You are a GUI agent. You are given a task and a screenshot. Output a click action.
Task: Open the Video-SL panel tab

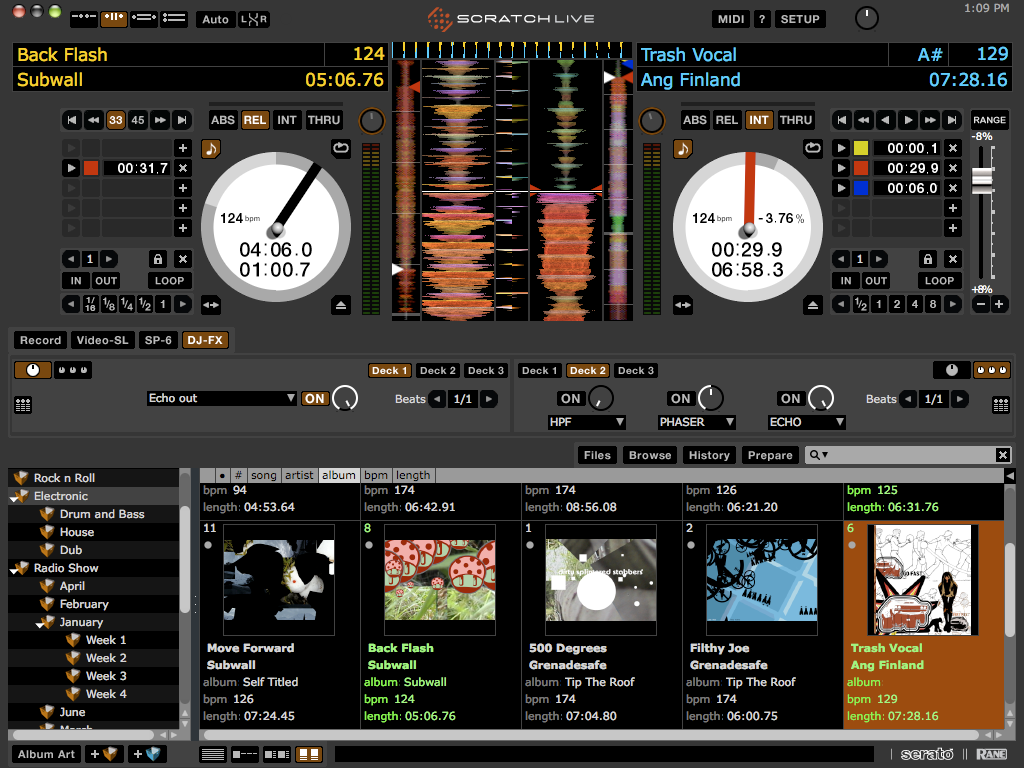click(x=103, y=340)
